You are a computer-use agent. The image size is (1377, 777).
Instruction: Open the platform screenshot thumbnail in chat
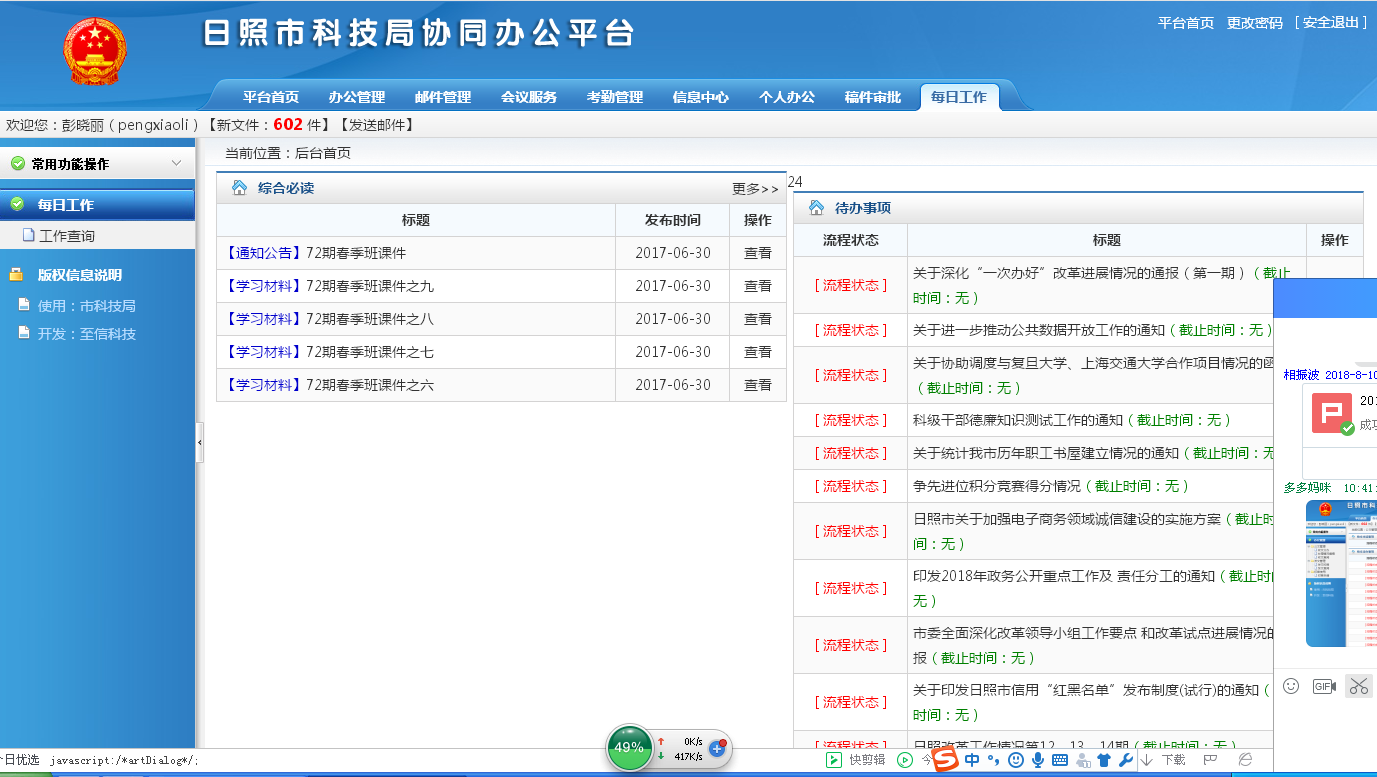coord(1341,573)
